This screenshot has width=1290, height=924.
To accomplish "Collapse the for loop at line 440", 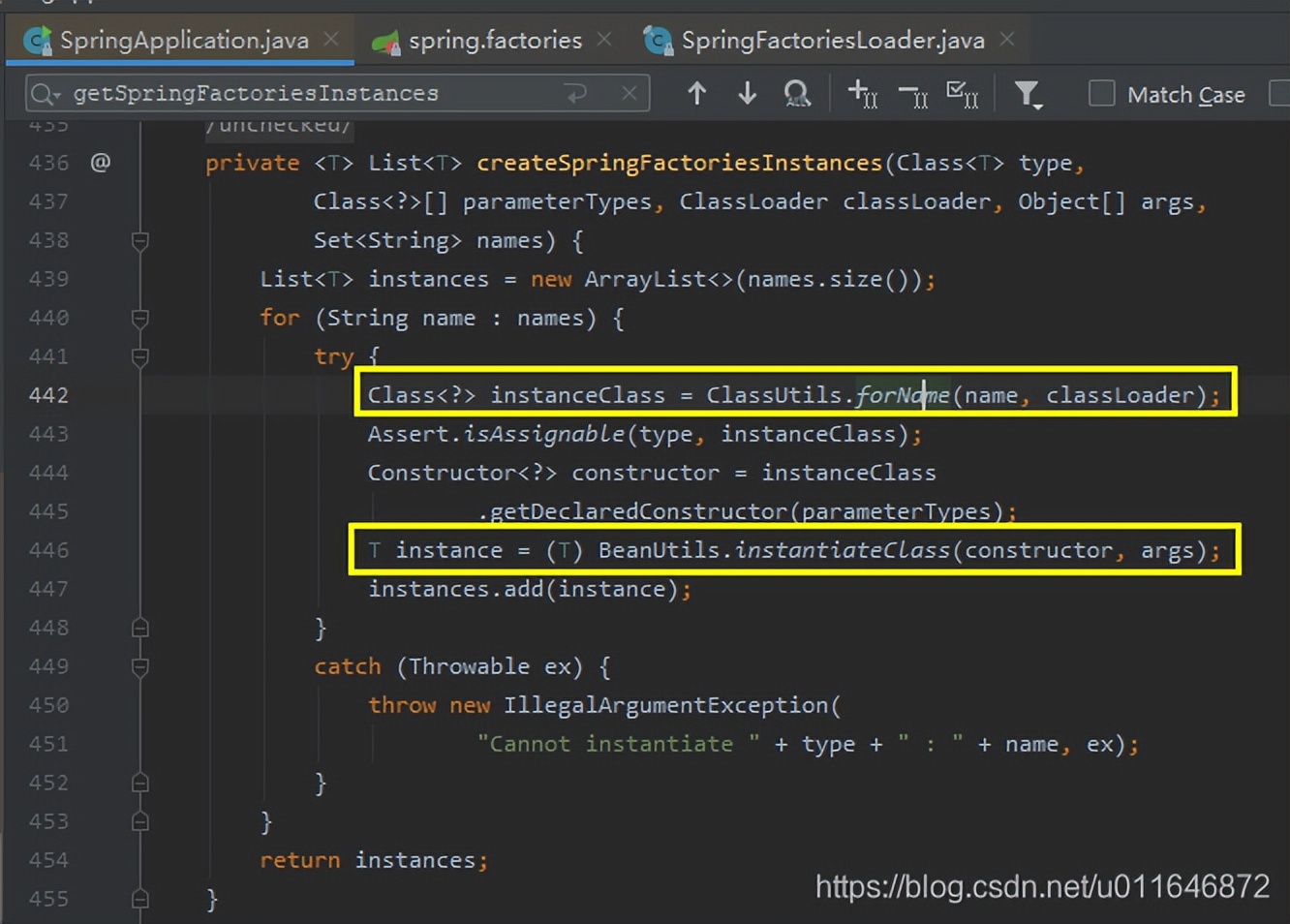I will pyautogui.click(x=140, y=318).
